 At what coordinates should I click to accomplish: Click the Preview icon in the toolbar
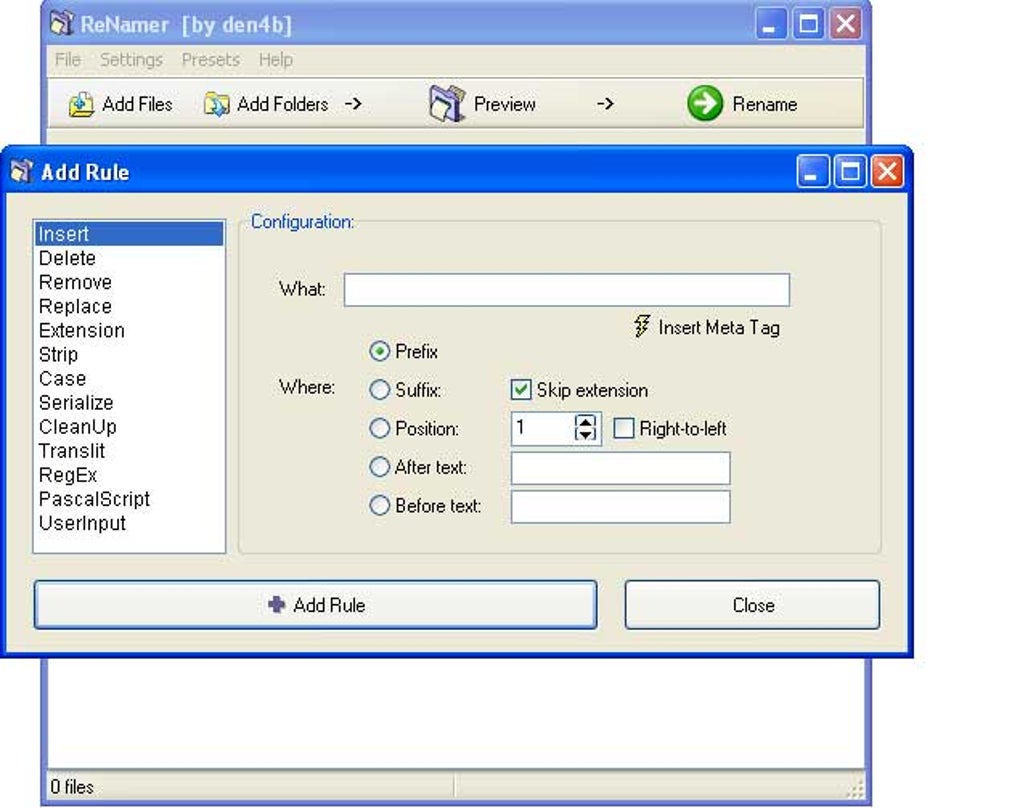[447, 103]
